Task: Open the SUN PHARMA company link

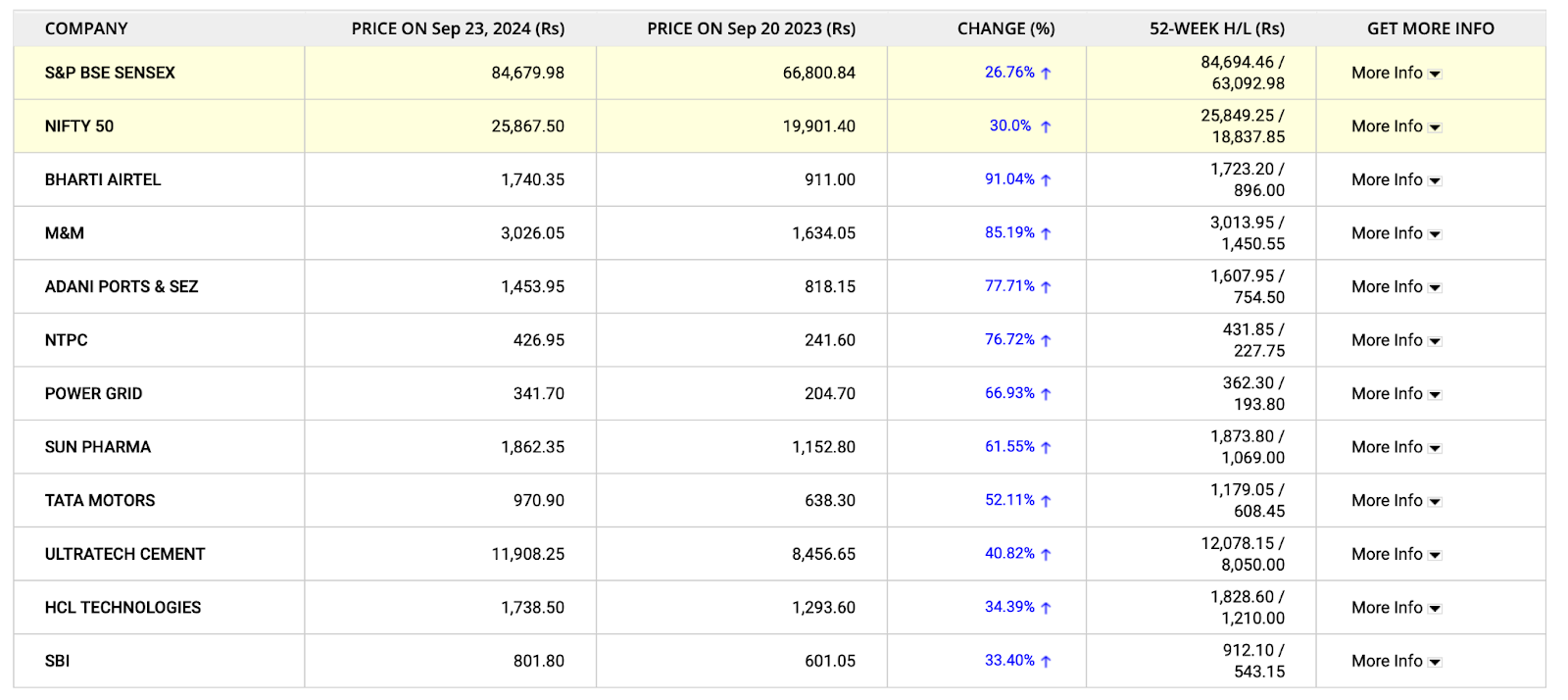Action: 98,447
